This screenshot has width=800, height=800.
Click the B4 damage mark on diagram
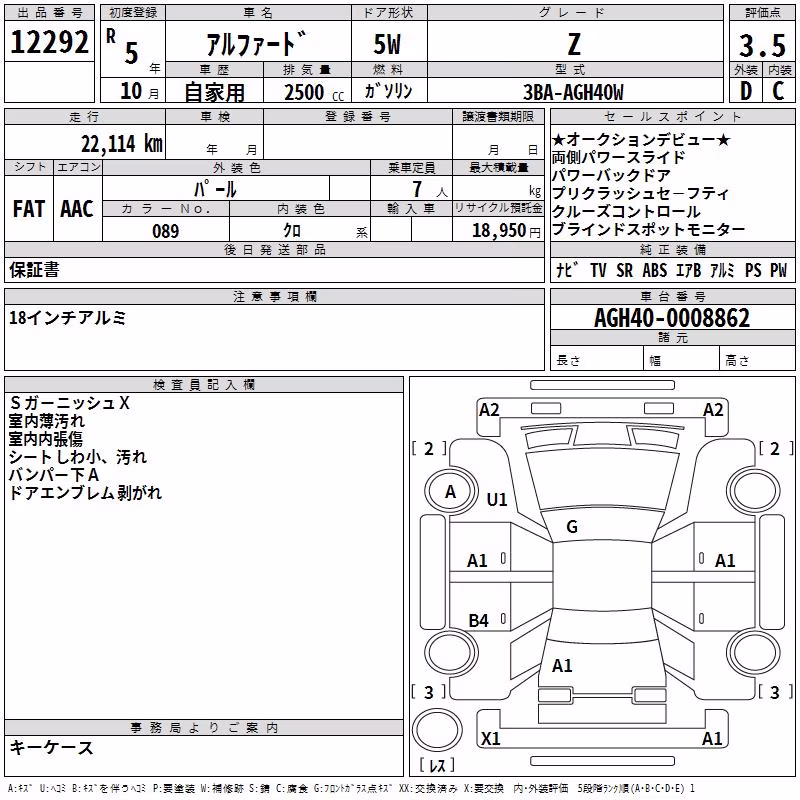479,620
